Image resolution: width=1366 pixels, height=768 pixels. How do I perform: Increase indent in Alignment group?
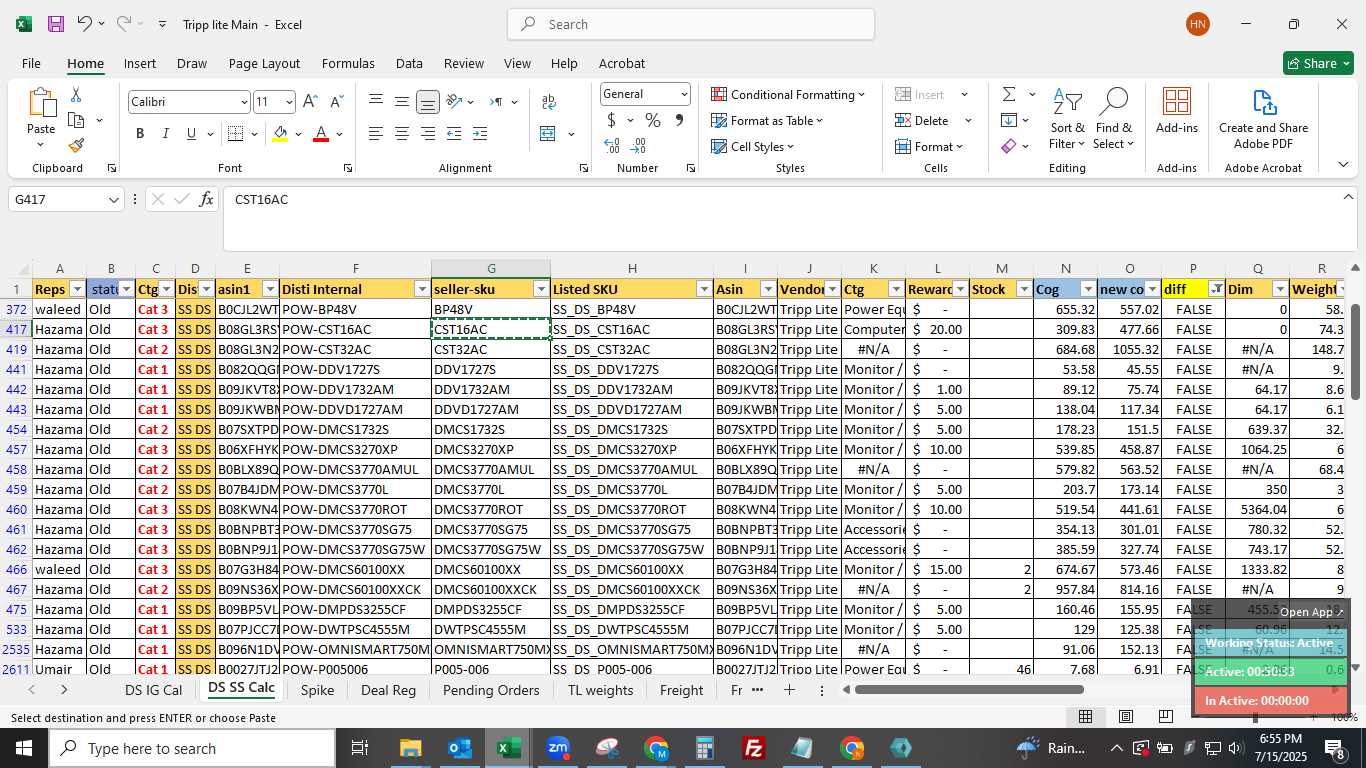click(479, 134)
